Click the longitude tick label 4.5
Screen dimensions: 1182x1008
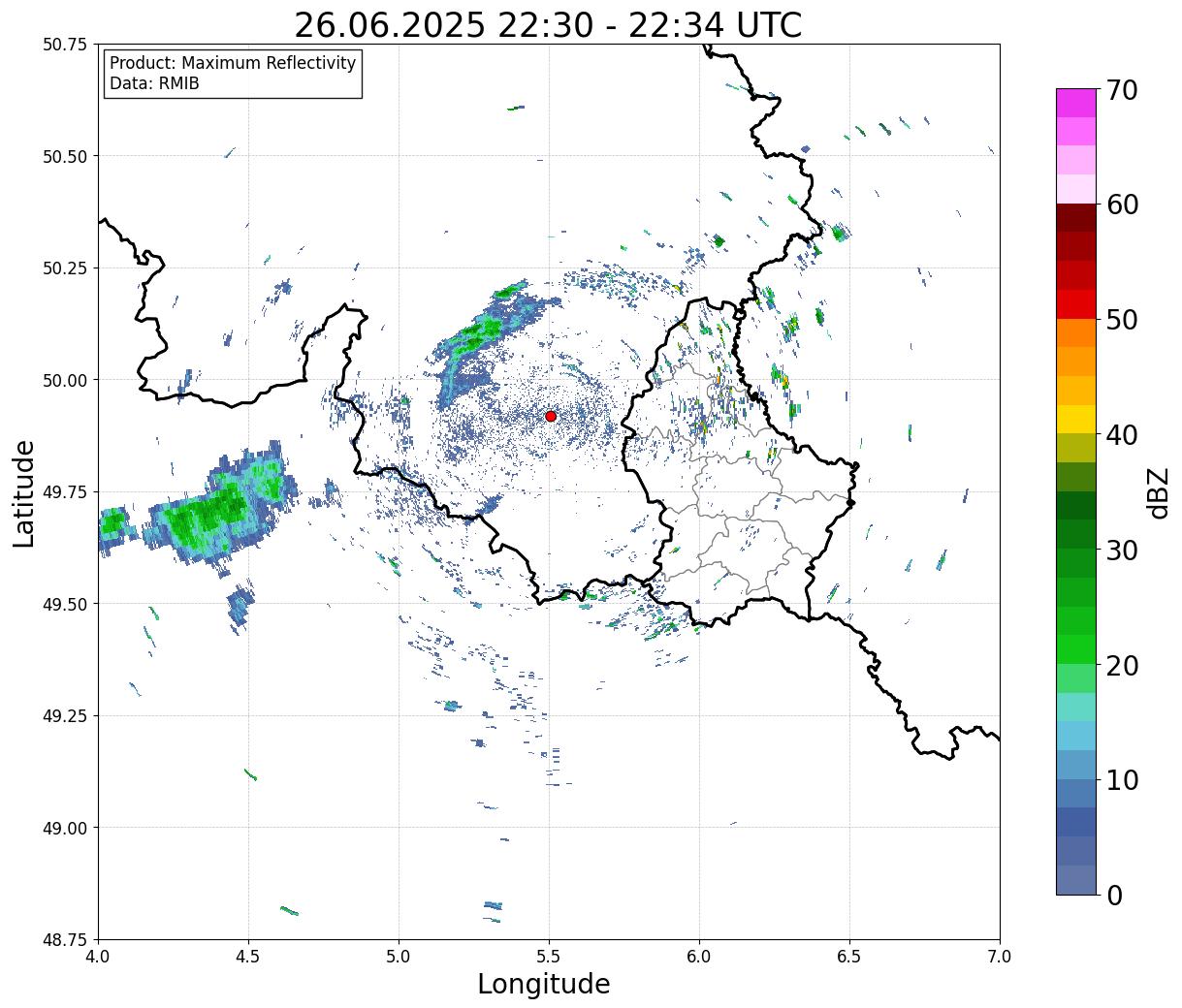coord(248,957)
